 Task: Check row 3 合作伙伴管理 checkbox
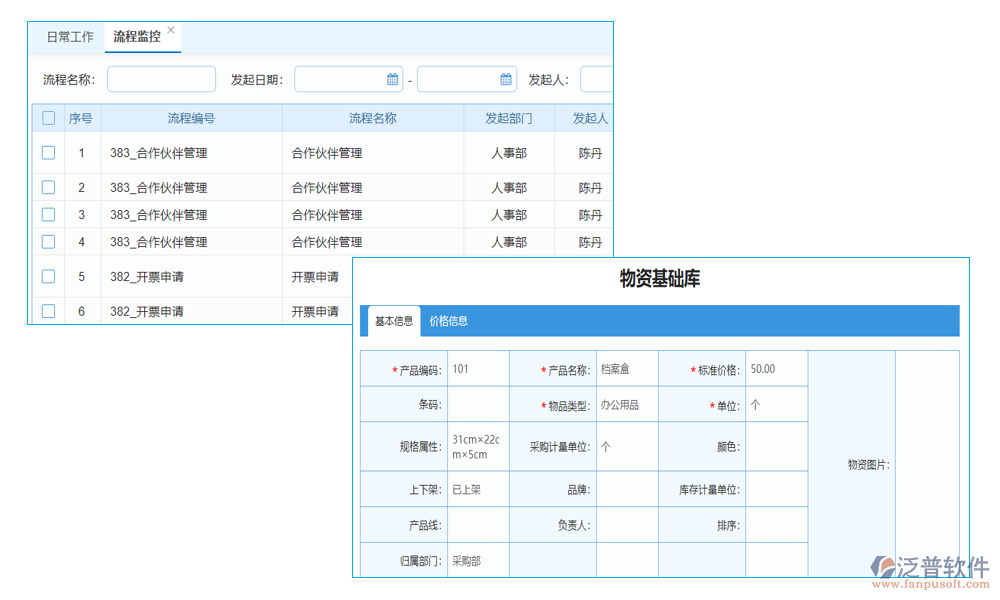click(48, 214)
